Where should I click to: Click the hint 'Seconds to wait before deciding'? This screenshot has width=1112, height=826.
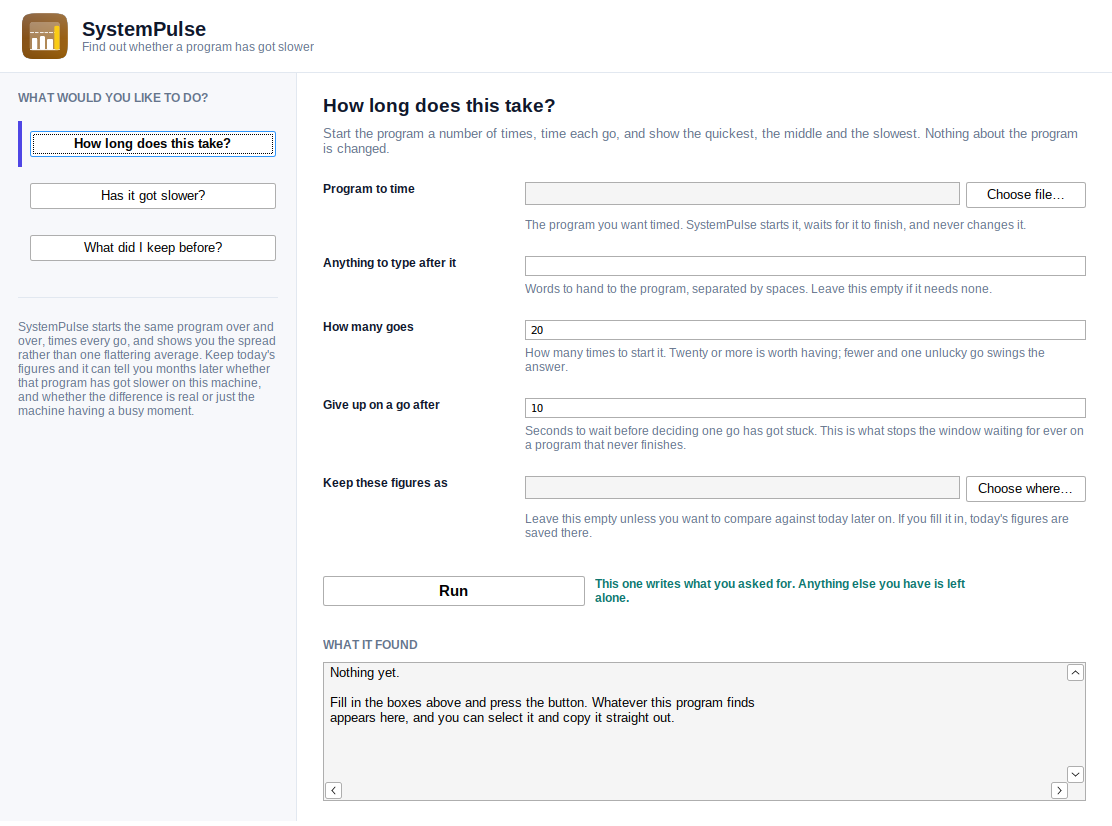point(804,437)
